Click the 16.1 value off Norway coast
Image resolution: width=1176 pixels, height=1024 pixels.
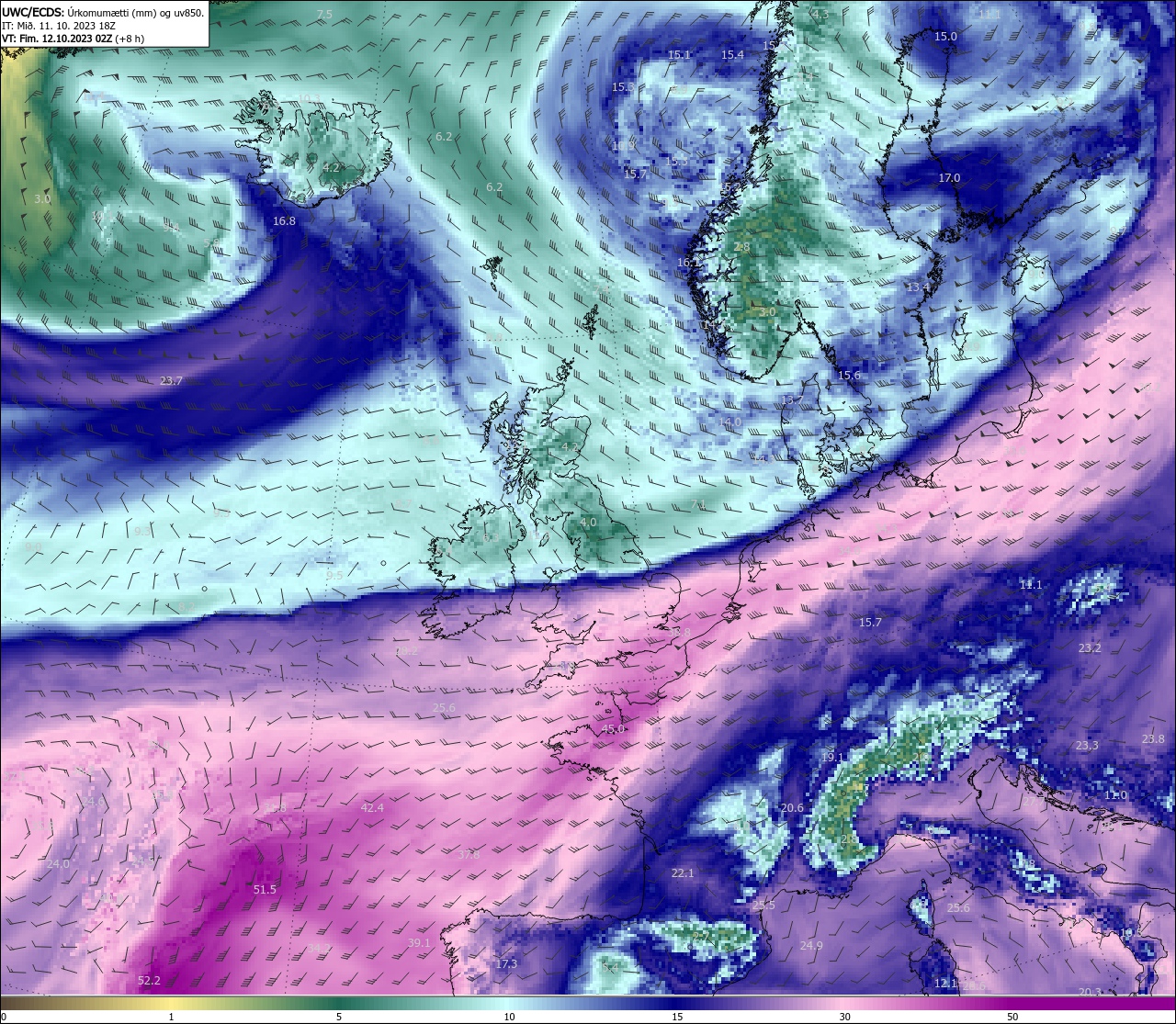coord(688,263)
